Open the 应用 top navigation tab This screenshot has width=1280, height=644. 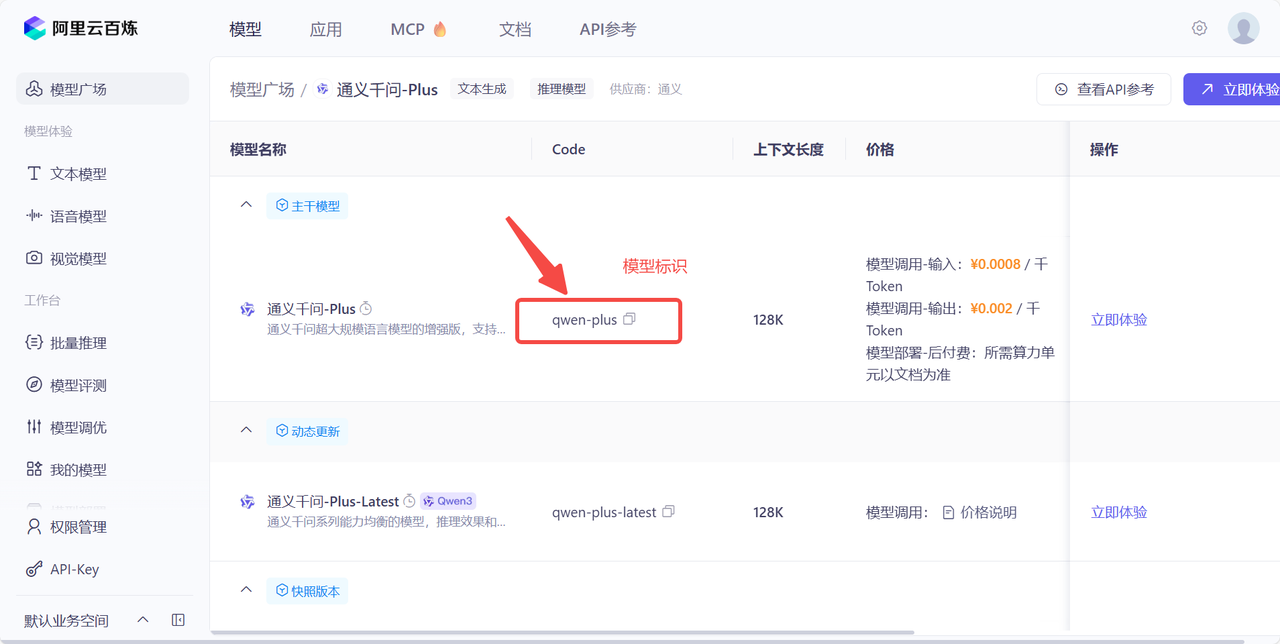[326, 29]
